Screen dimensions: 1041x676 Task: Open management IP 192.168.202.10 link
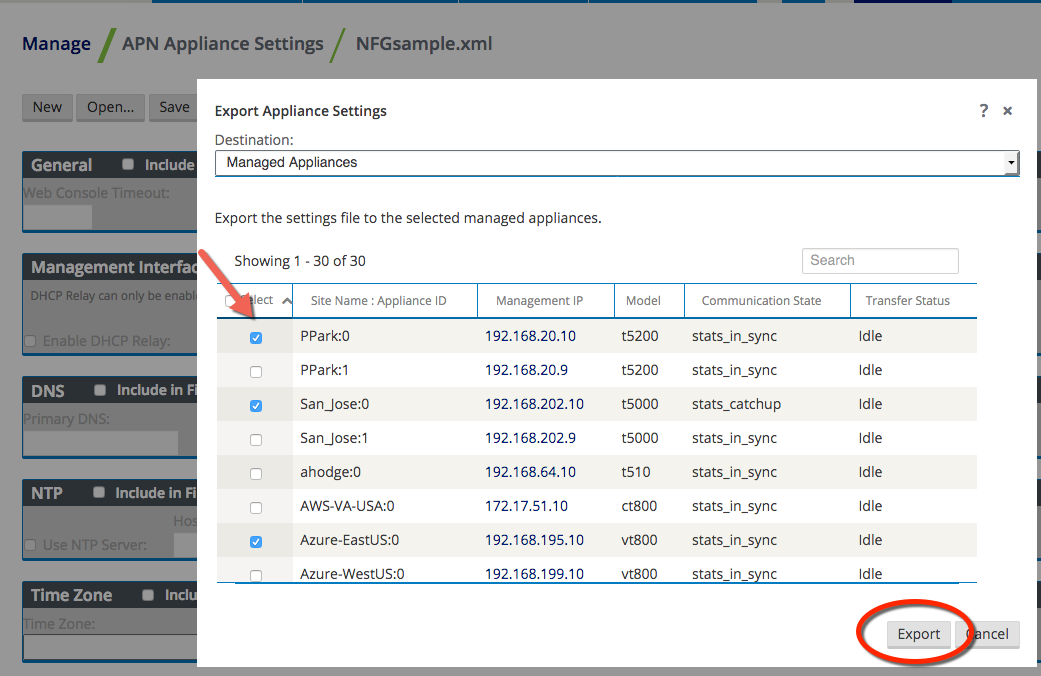pyautogui.click(x=534, y=404)
